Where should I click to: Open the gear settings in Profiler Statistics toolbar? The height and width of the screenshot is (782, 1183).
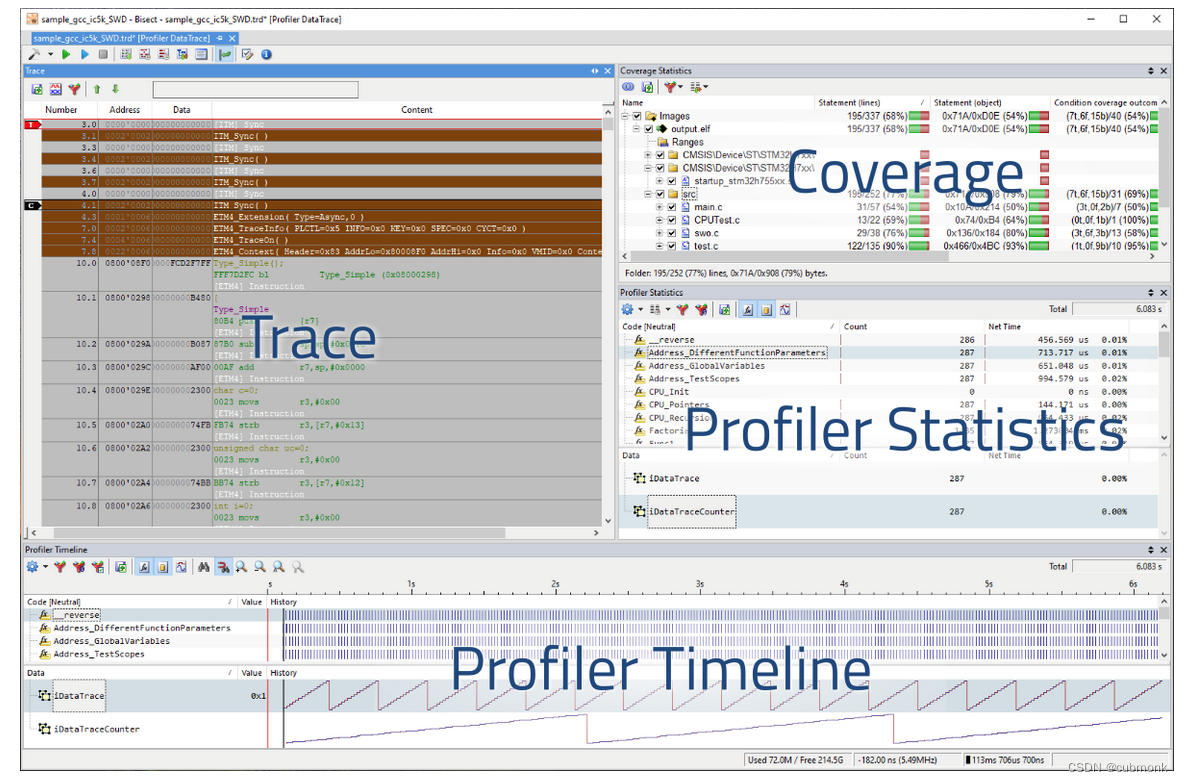click(628, 309)
